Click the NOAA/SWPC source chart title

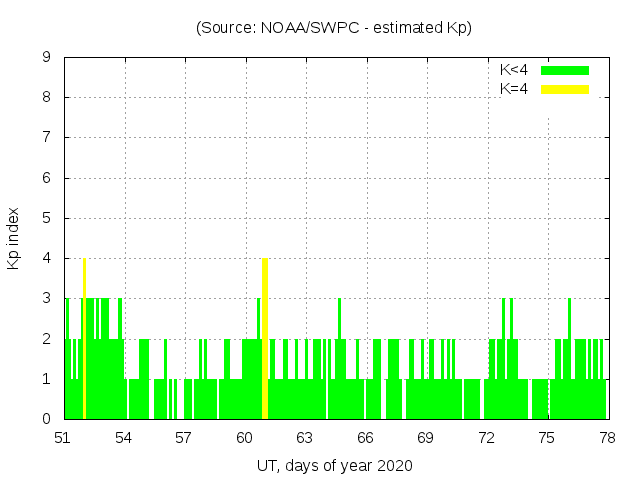[x=334, y=28]
